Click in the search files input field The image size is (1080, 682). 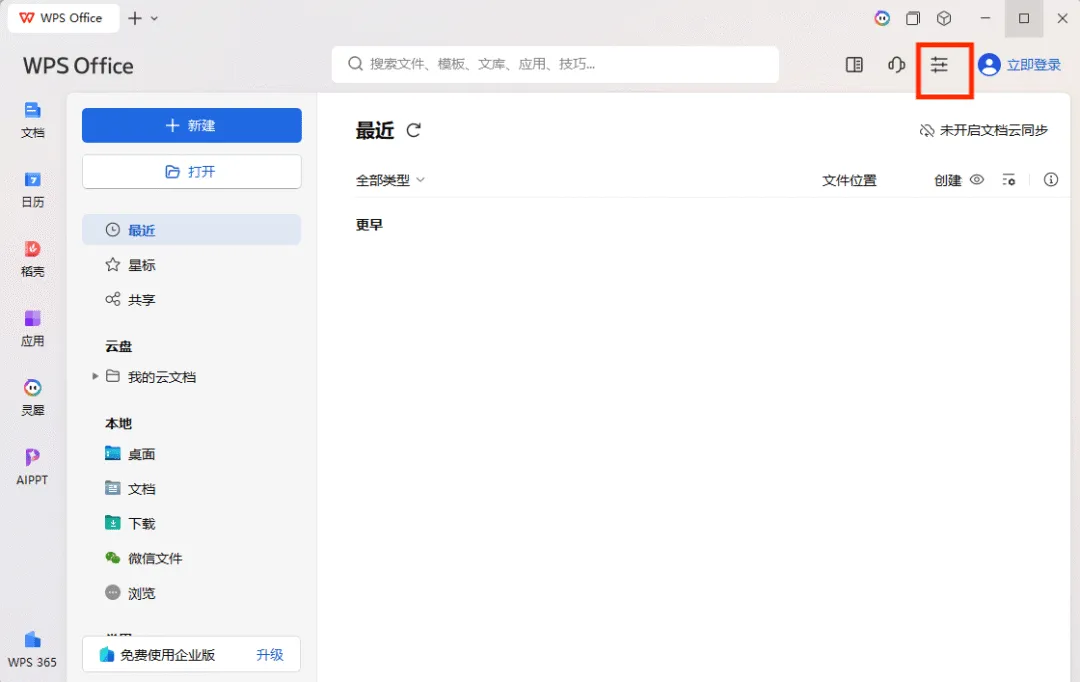(555, 64)
